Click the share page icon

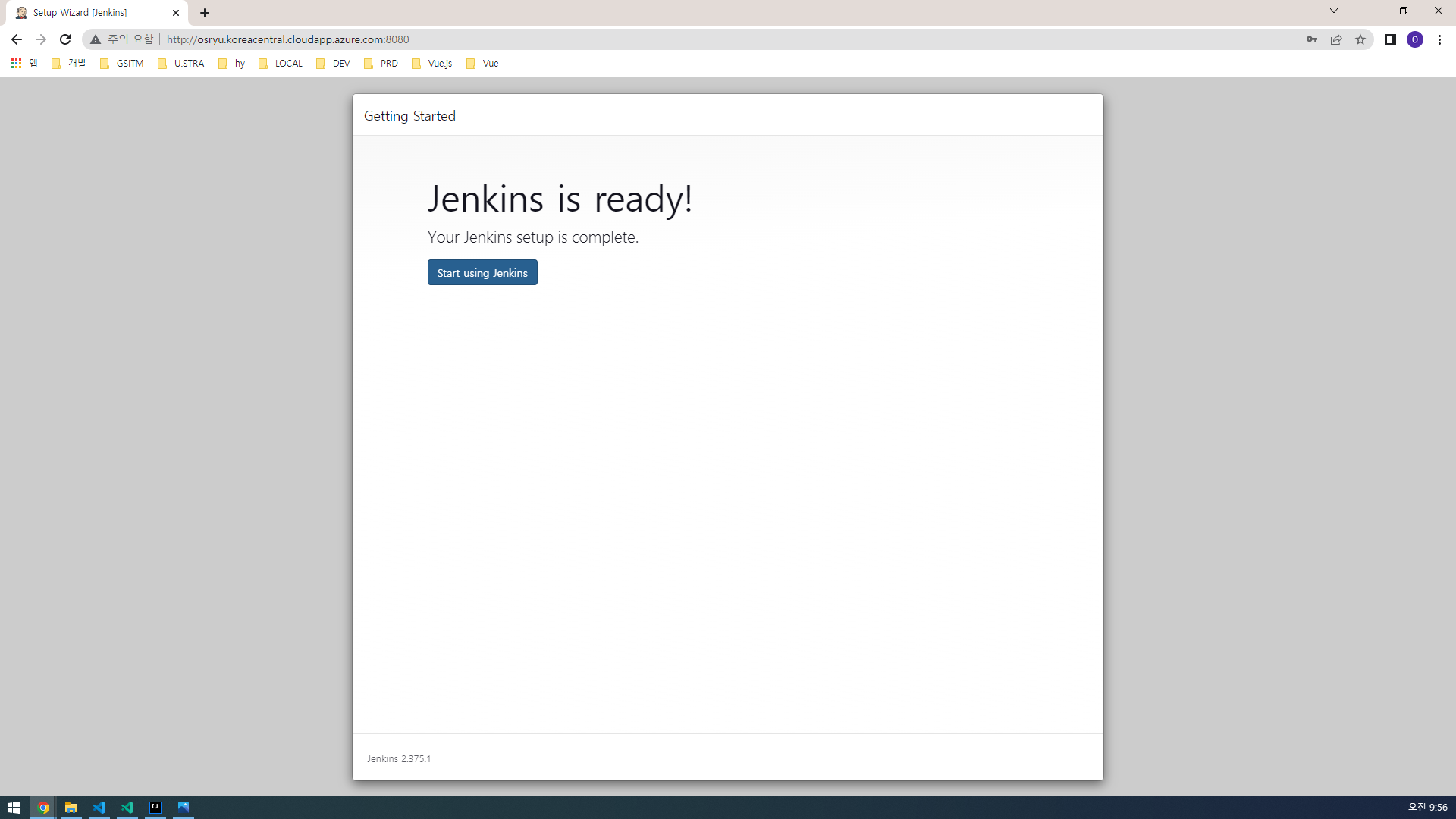pos(1336,39)
